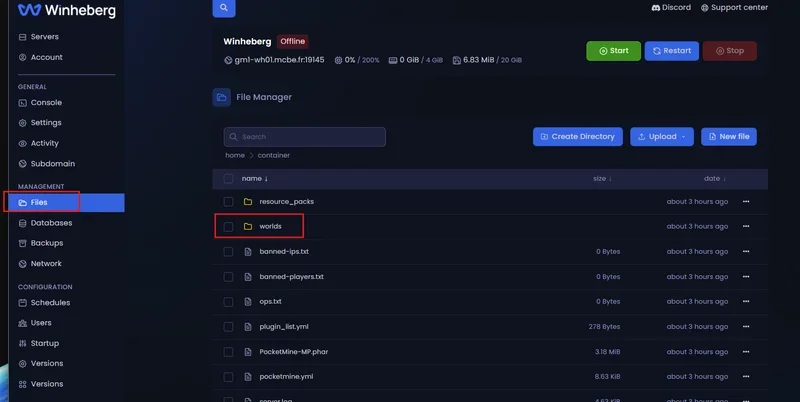Viewport: 800px width, 402px height.
Task: Select the pocketmine.yml checkbox
Action: [229, 377]
